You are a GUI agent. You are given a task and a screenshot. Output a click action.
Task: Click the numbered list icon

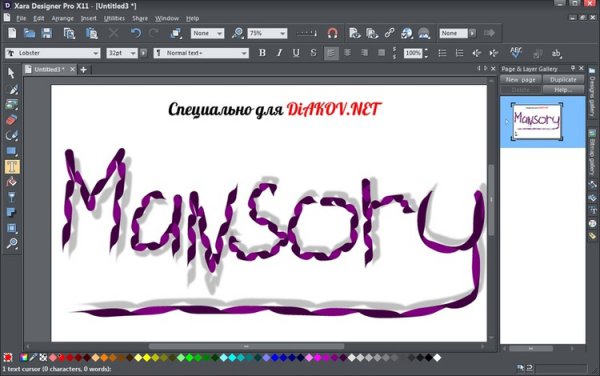pyautogui.click(x=459, y=53)
